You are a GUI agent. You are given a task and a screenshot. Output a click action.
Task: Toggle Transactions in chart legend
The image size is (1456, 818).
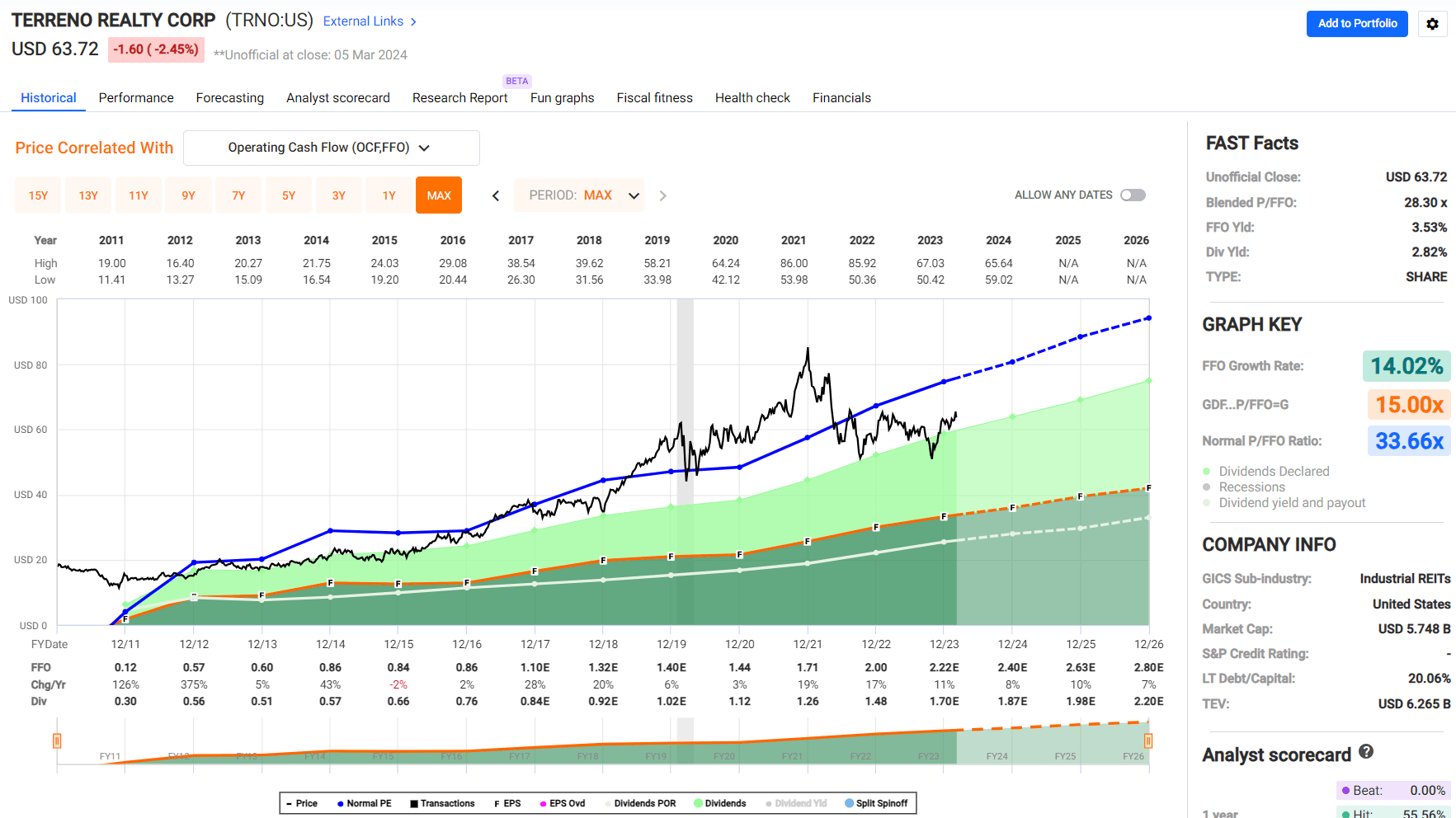[x=442, y=803]
